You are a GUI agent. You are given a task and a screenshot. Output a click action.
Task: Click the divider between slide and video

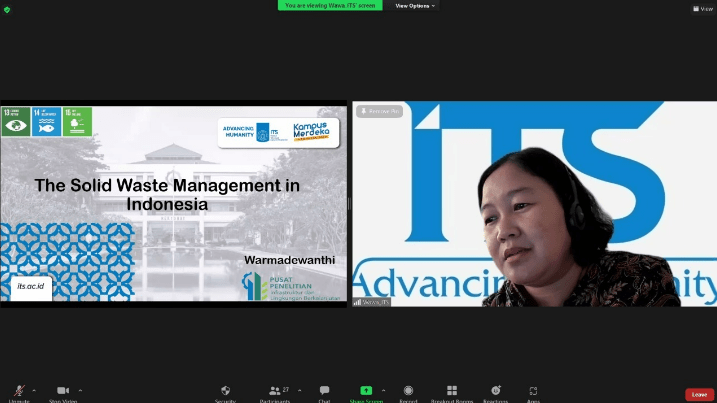click(x=349, y=203)
